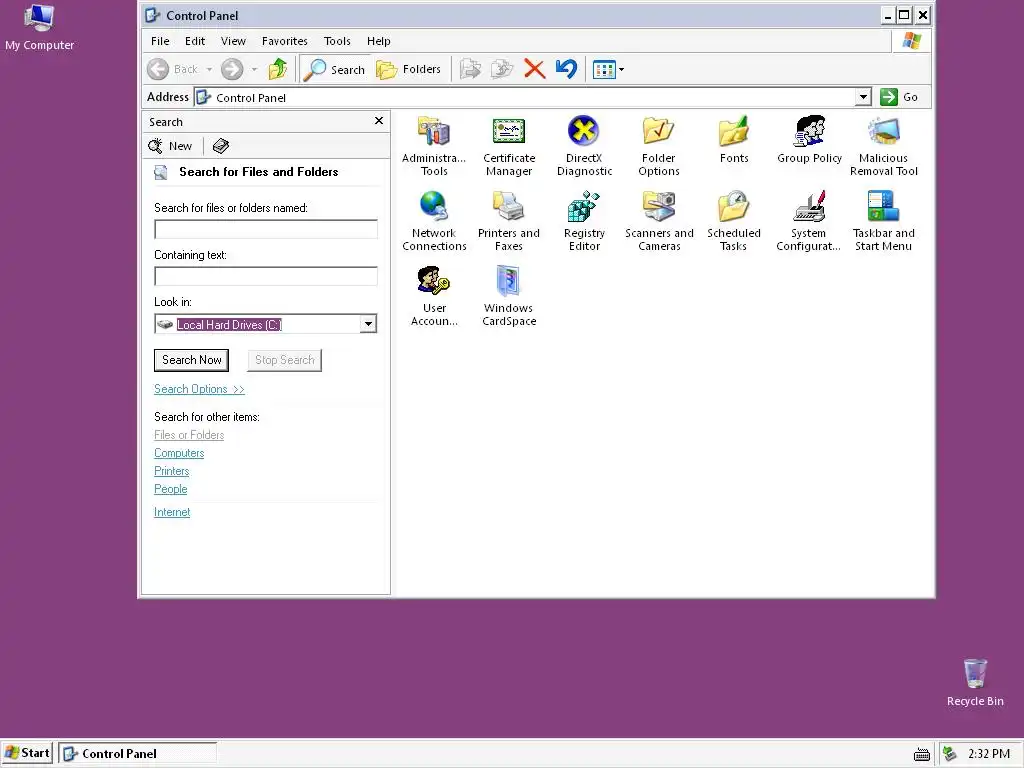
Task: Click the Containing text field
Action: (x=266, y=276)
